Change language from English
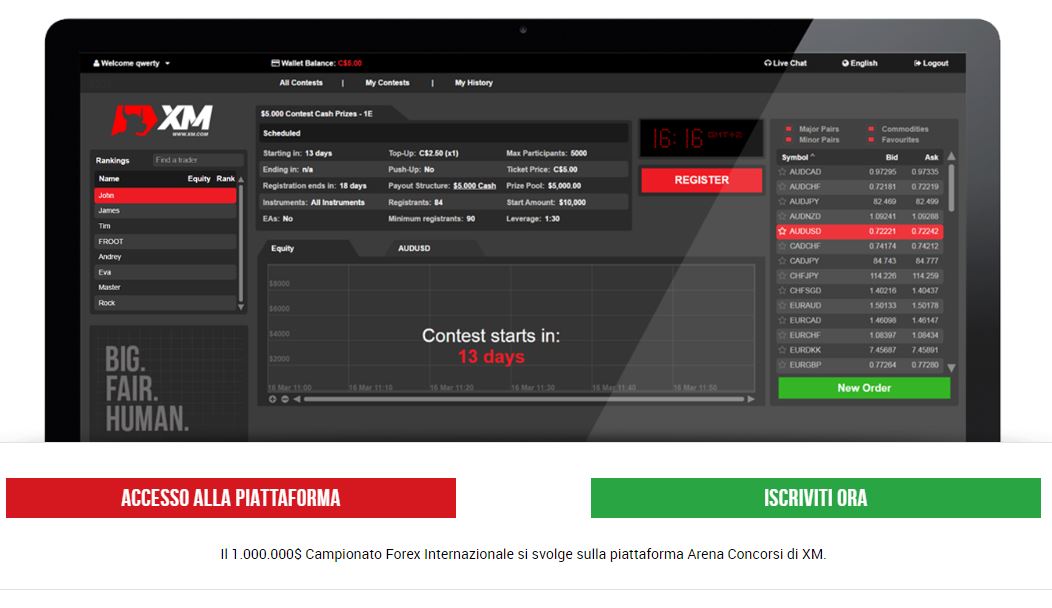Image resolution: width=1052 pixels, height=608 pixels. coord(859,63)
